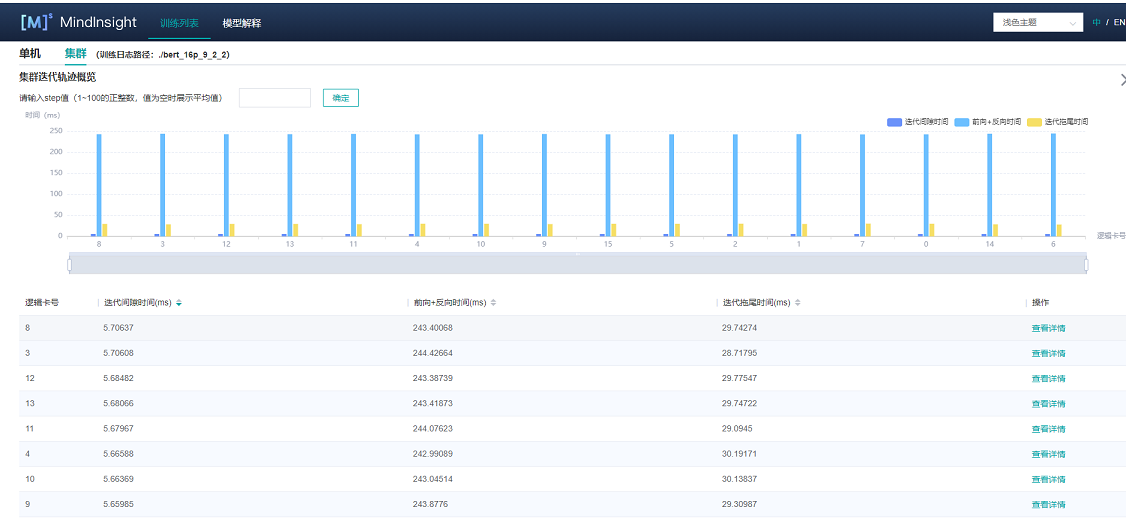View details for logical card 8

(1048, 328)
